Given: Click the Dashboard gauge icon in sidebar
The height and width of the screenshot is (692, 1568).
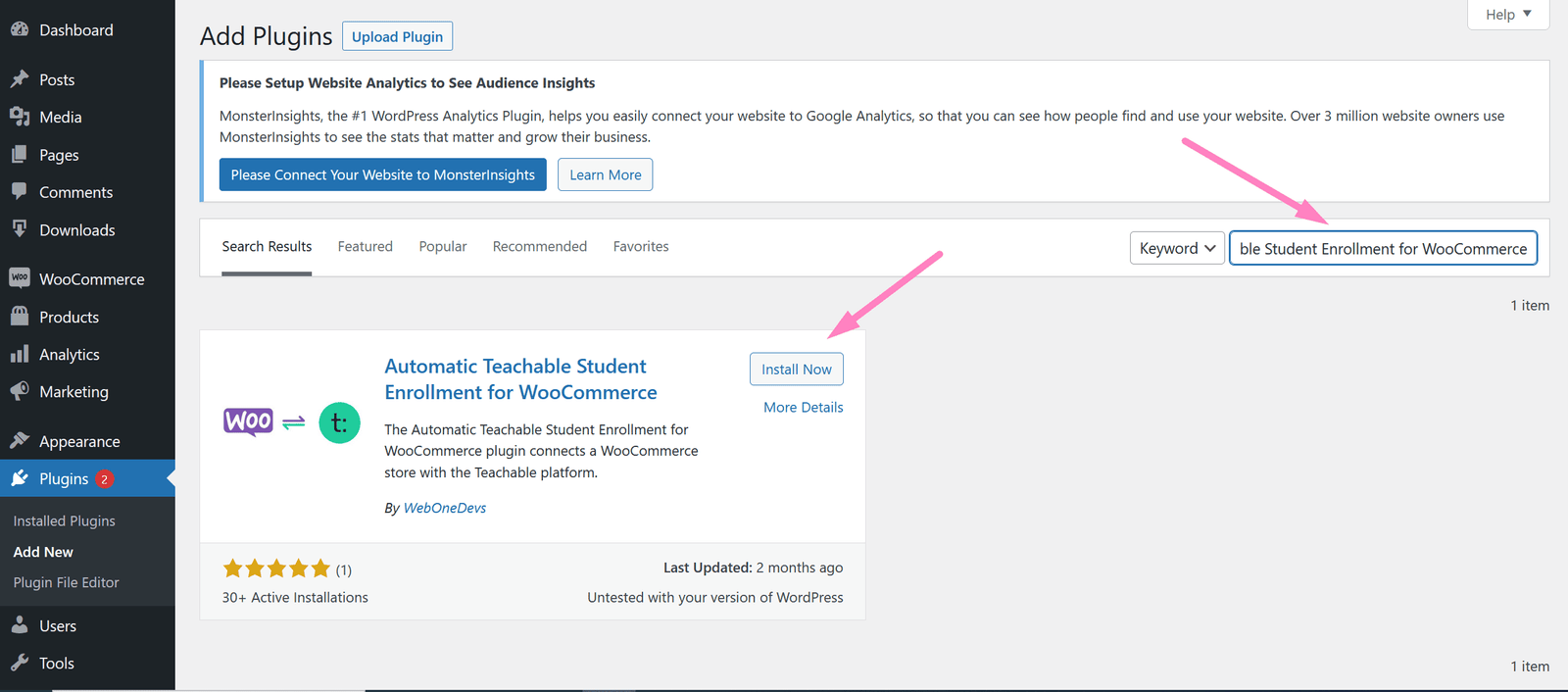Looking at the screenshot, I should click(x=20, y=30).
